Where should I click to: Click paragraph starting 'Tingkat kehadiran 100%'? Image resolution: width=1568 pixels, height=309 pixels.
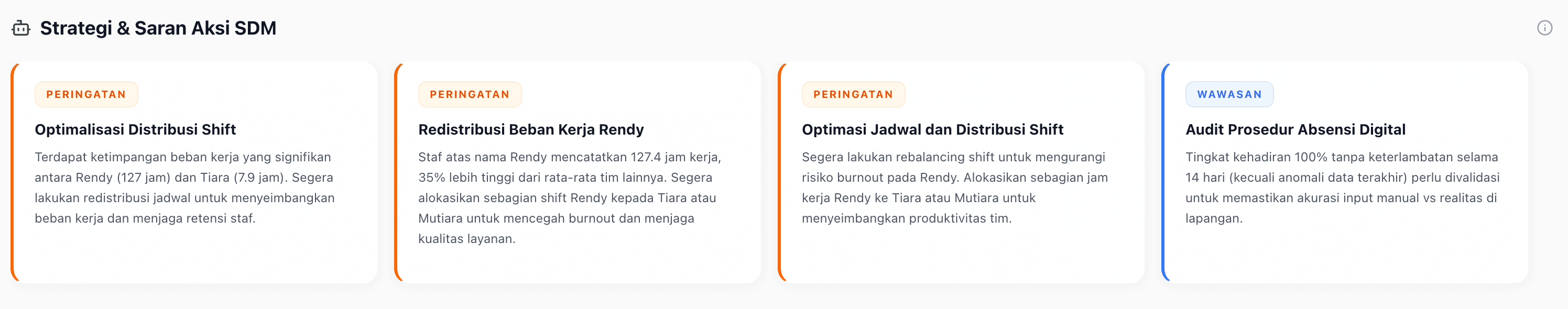tap(1342, 187)
